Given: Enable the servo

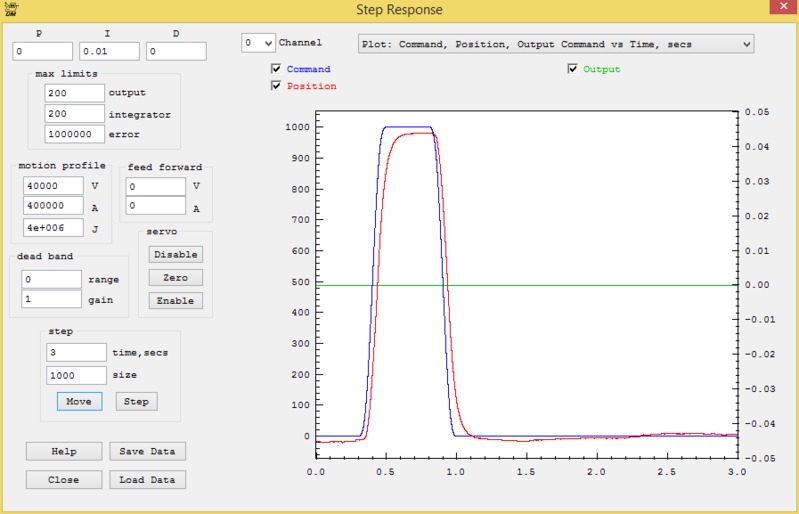Looking at the screenshot, I should 175,300.
